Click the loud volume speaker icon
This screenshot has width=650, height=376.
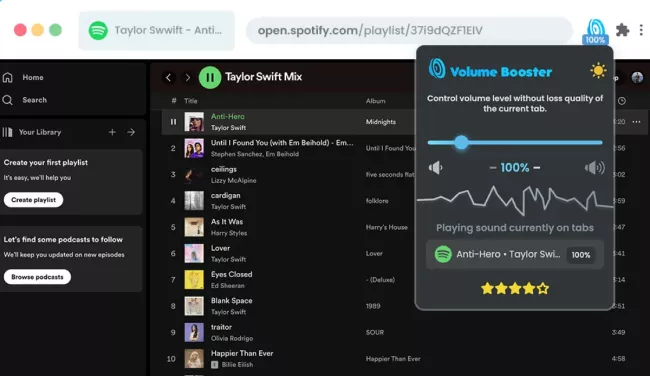(594, 167)
